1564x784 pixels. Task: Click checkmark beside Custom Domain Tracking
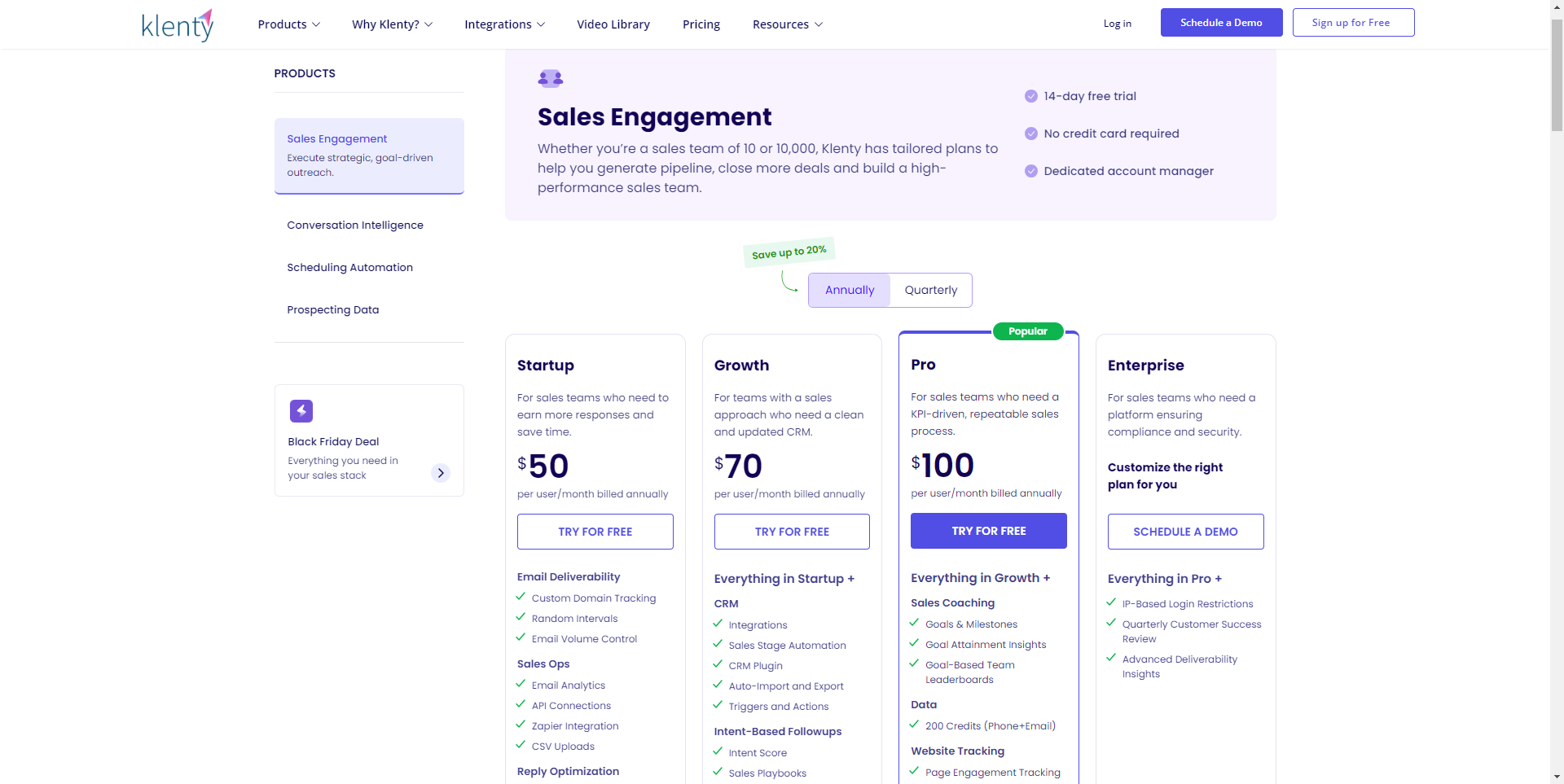pos(521,597)
